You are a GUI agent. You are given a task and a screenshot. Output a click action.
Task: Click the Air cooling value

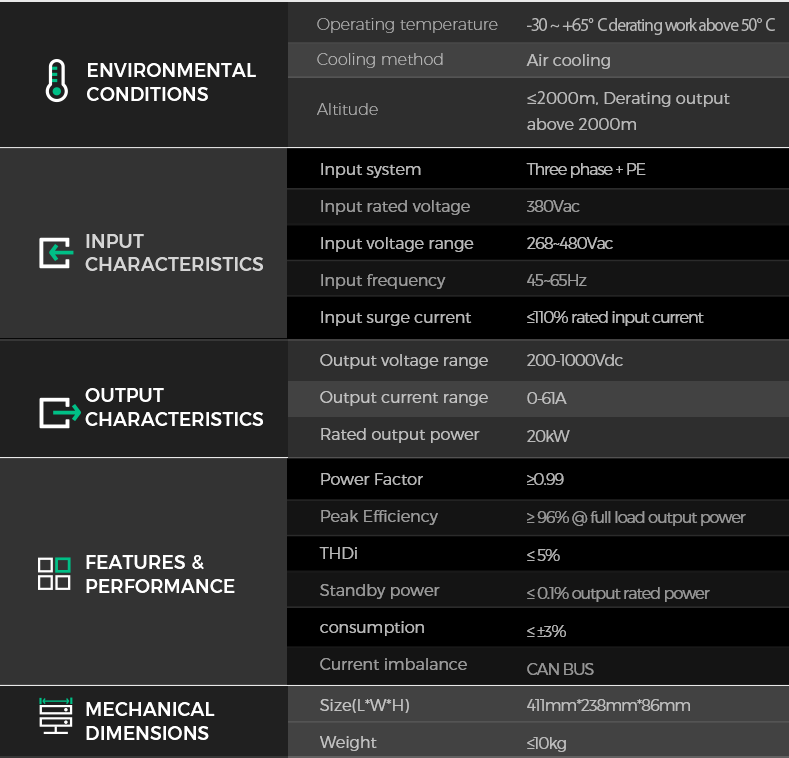(569, 60)
